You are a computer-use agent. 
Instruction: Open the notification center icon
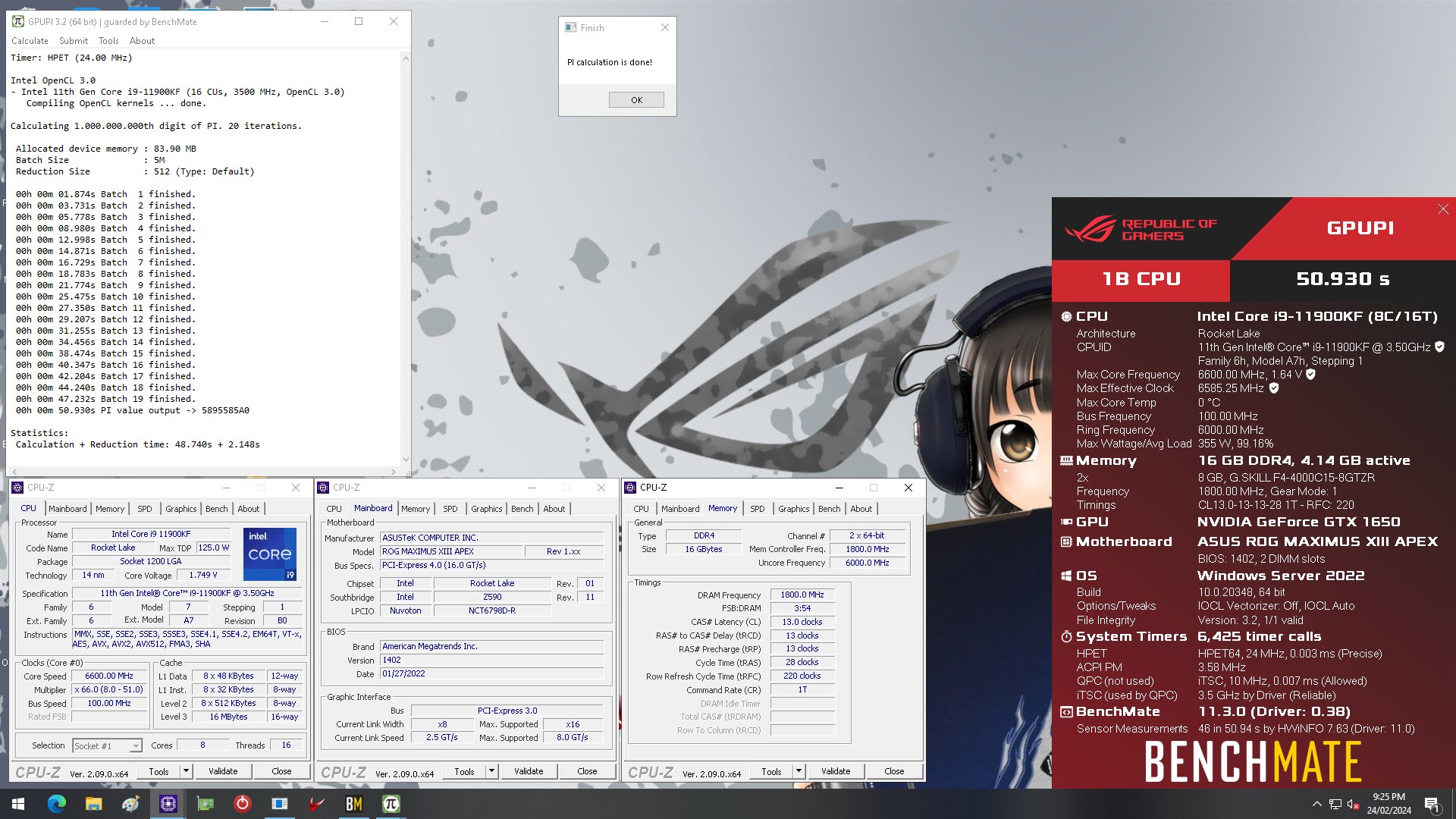(1432, 804)
